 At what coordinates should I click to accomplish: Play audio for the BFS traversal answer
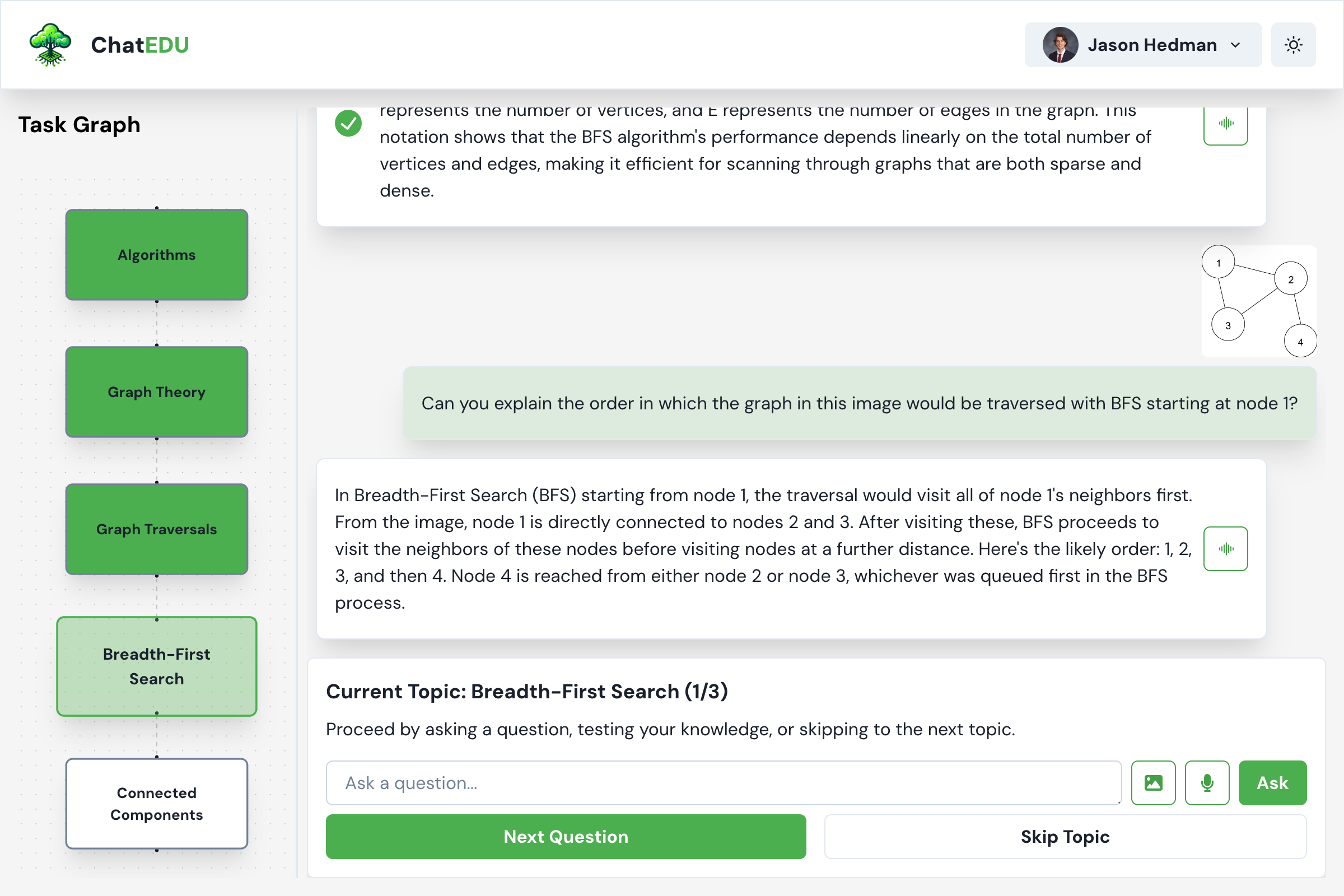click(1225, 549)
